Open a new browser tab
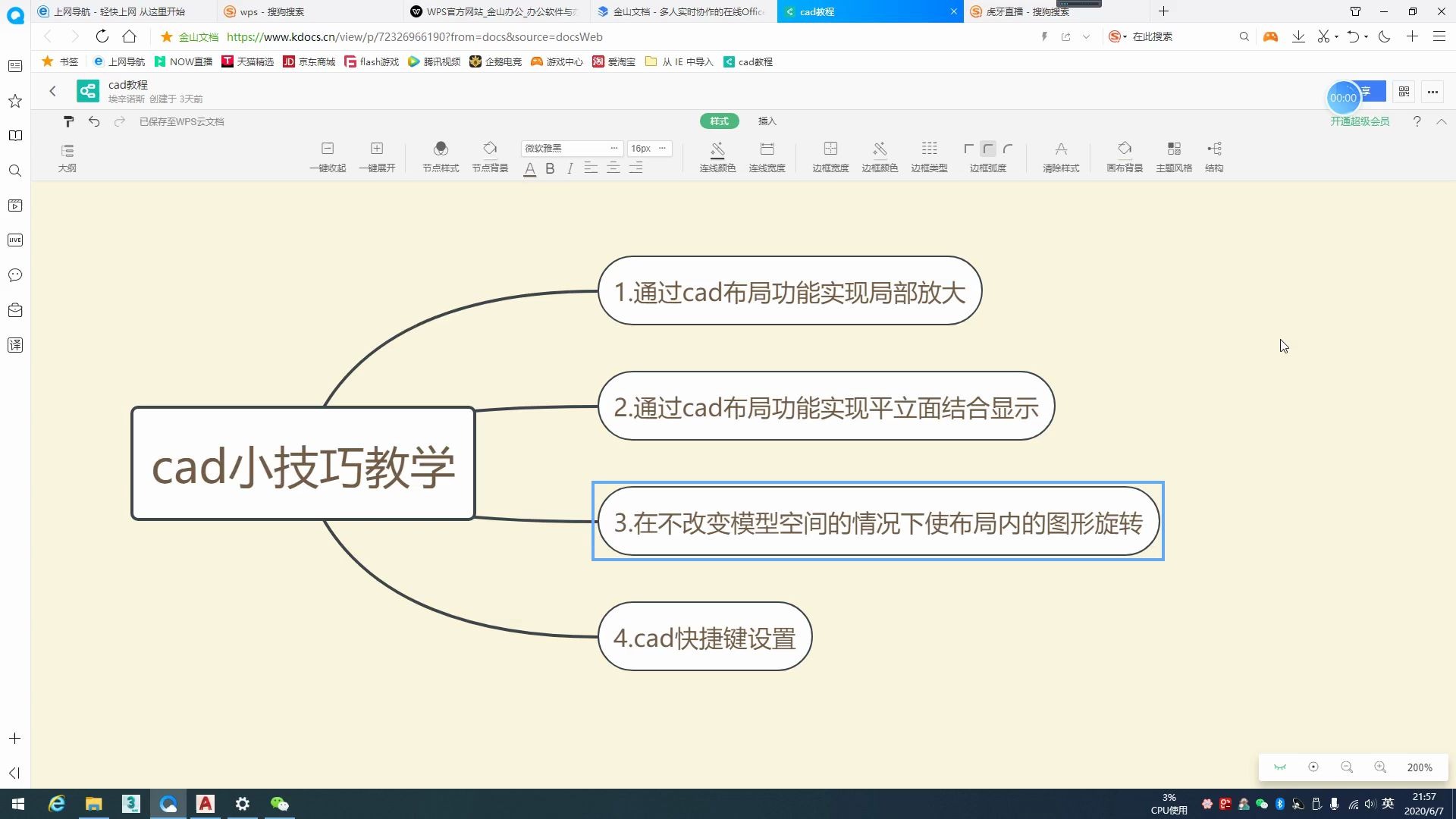This screenshot has width=1456, height=819. pos(1163,11)
